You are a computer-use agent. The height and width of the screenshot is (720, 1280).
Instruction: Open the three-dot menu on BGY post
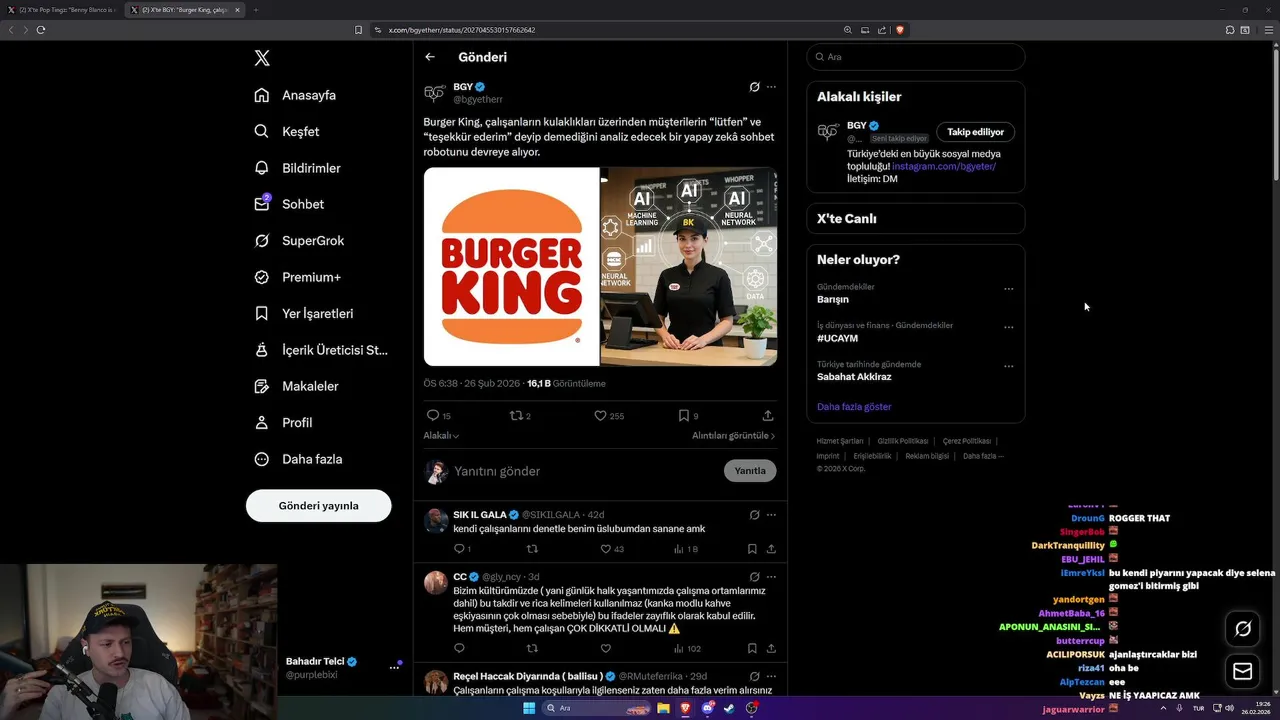click(771, 87)
